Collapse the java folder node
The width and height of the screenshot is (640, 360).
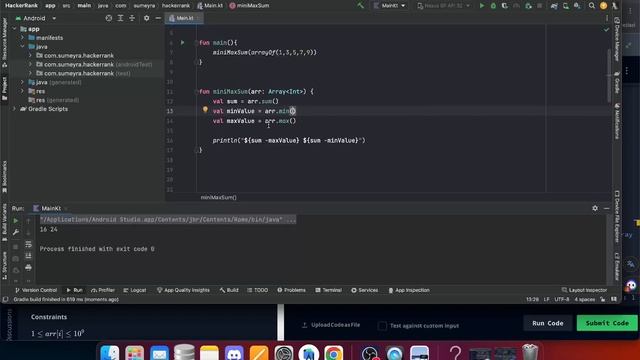tap(22, 47)
